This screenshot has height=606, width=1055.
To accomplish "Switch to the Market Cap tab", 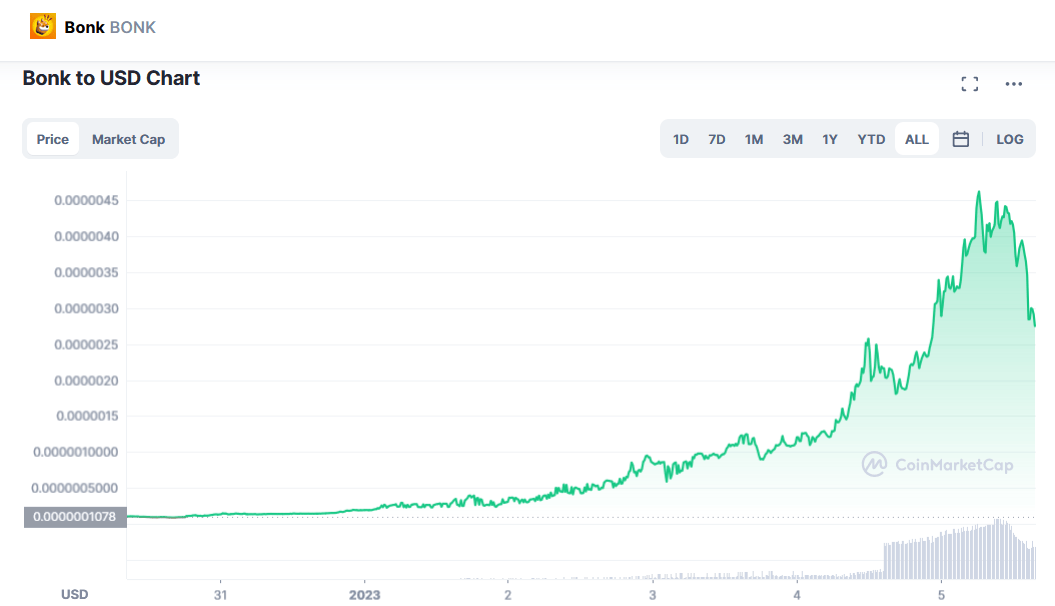I will coord(128,139).
